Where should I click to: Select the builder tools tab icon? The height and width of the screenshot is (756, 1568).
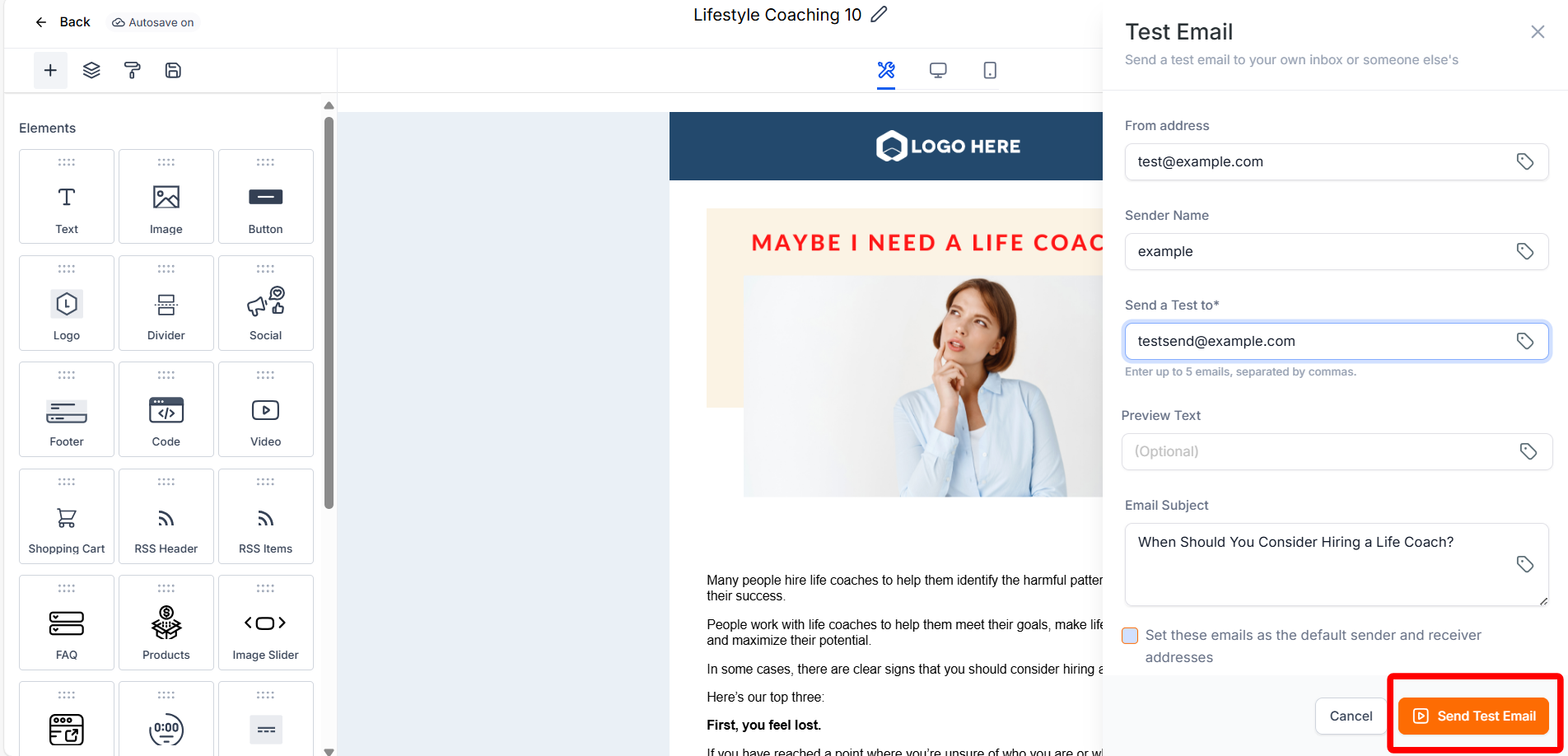[x=886, y=71]
